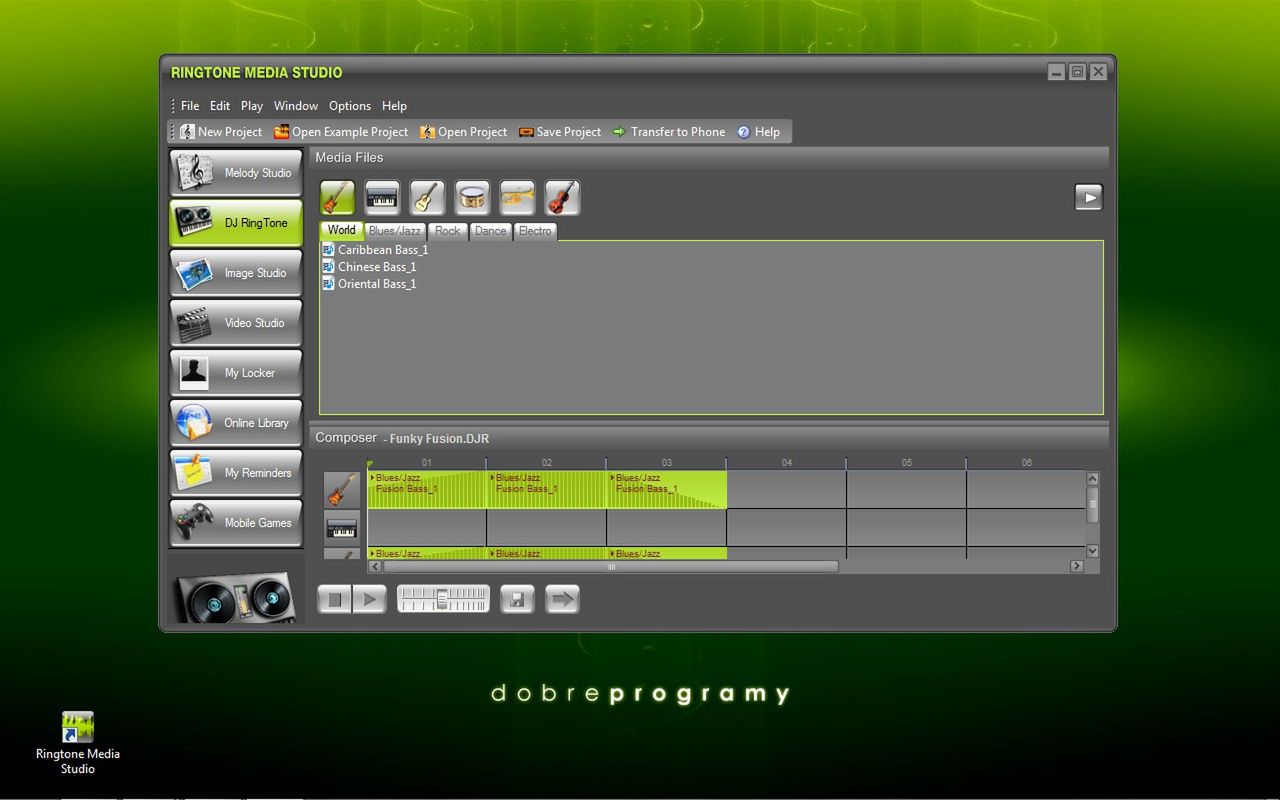This screenshot has width=1280, height=800.
Task: Open My Reminders section
Action: pos(236,473)
